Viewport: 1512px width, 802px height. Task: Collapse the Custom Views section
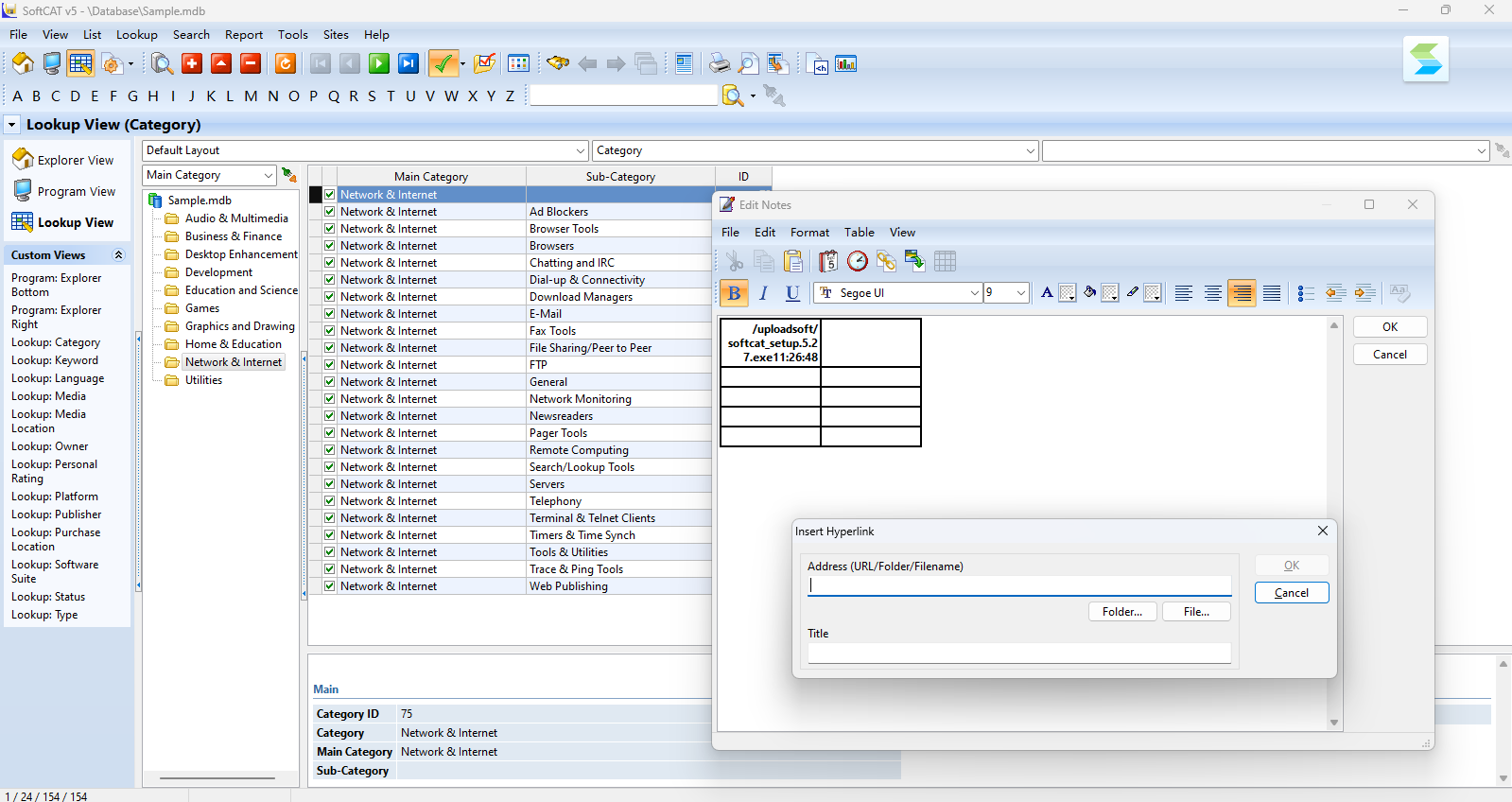(118, 255)
